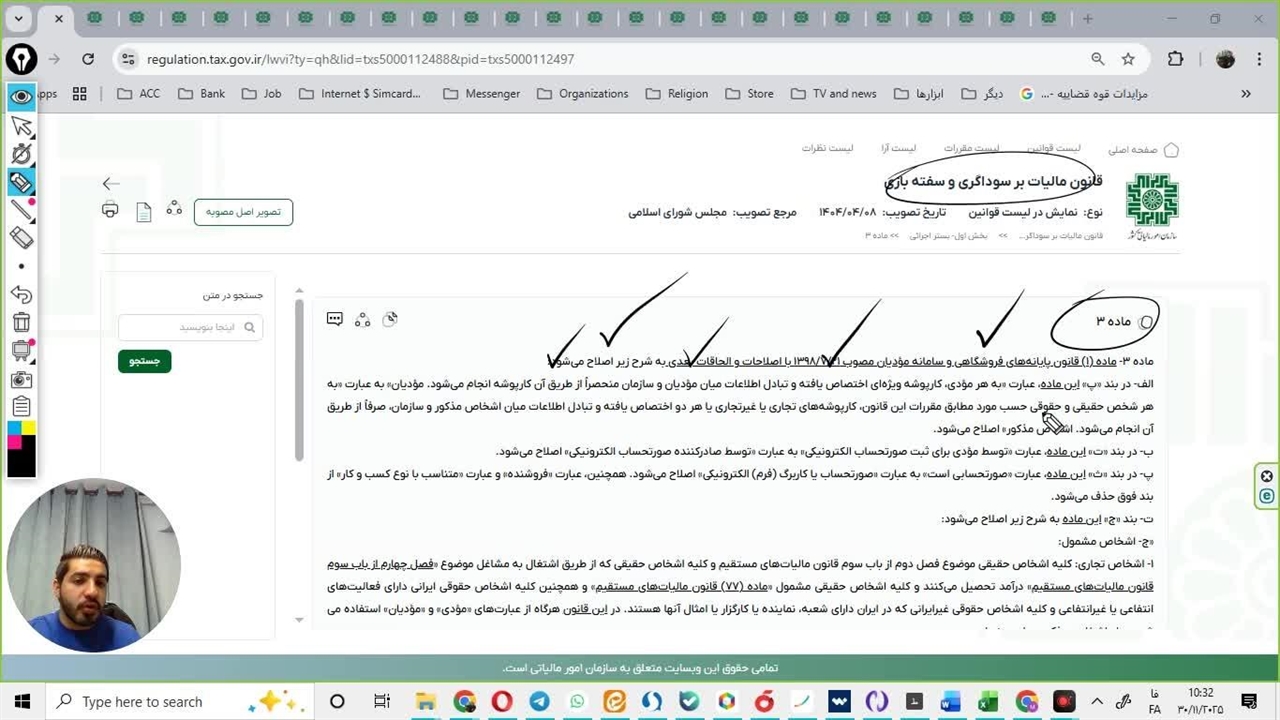The image size is (1280, 720).
Task: Select the highlighter pen tool
Action: coord(21,182)
